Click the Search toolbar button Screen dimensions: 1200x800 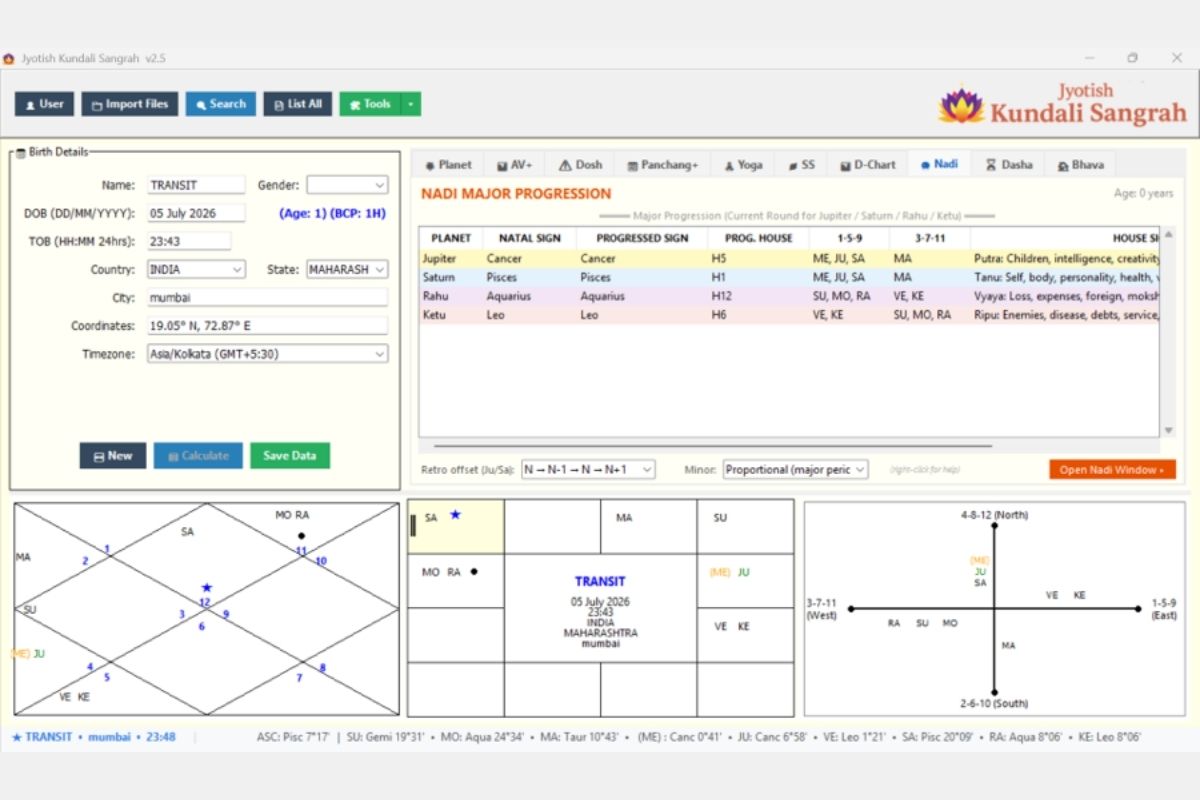(x=221, y=104)
